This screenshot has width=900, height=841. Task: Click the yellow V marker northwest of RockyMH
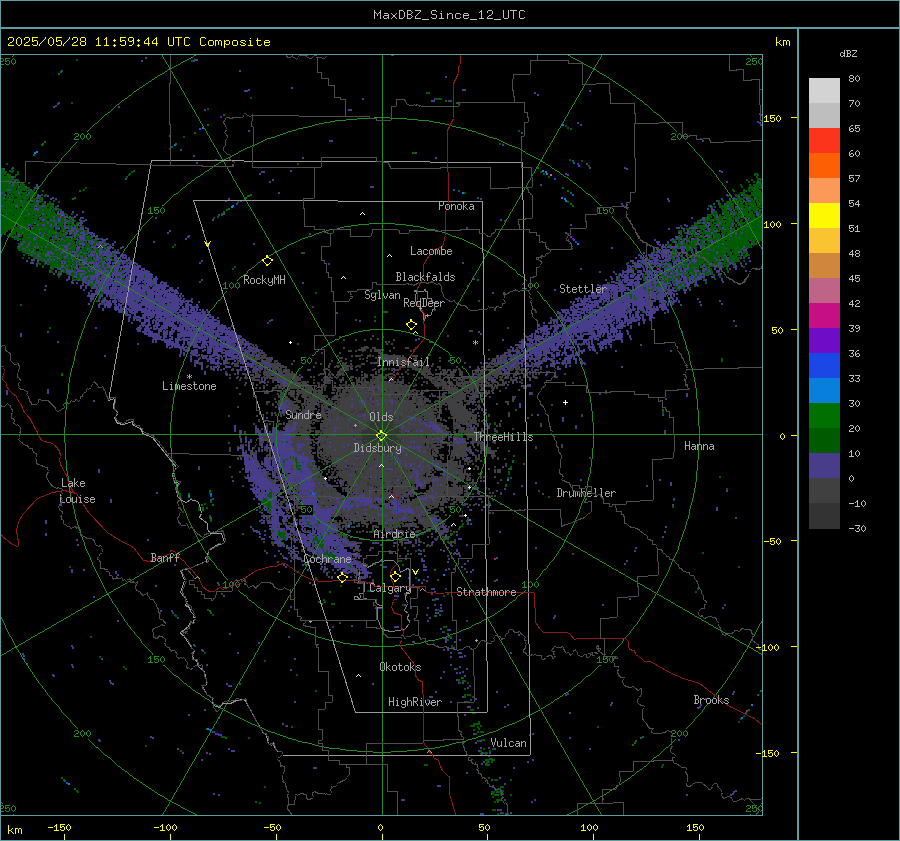pyautogui.click(x=208, y=244)
